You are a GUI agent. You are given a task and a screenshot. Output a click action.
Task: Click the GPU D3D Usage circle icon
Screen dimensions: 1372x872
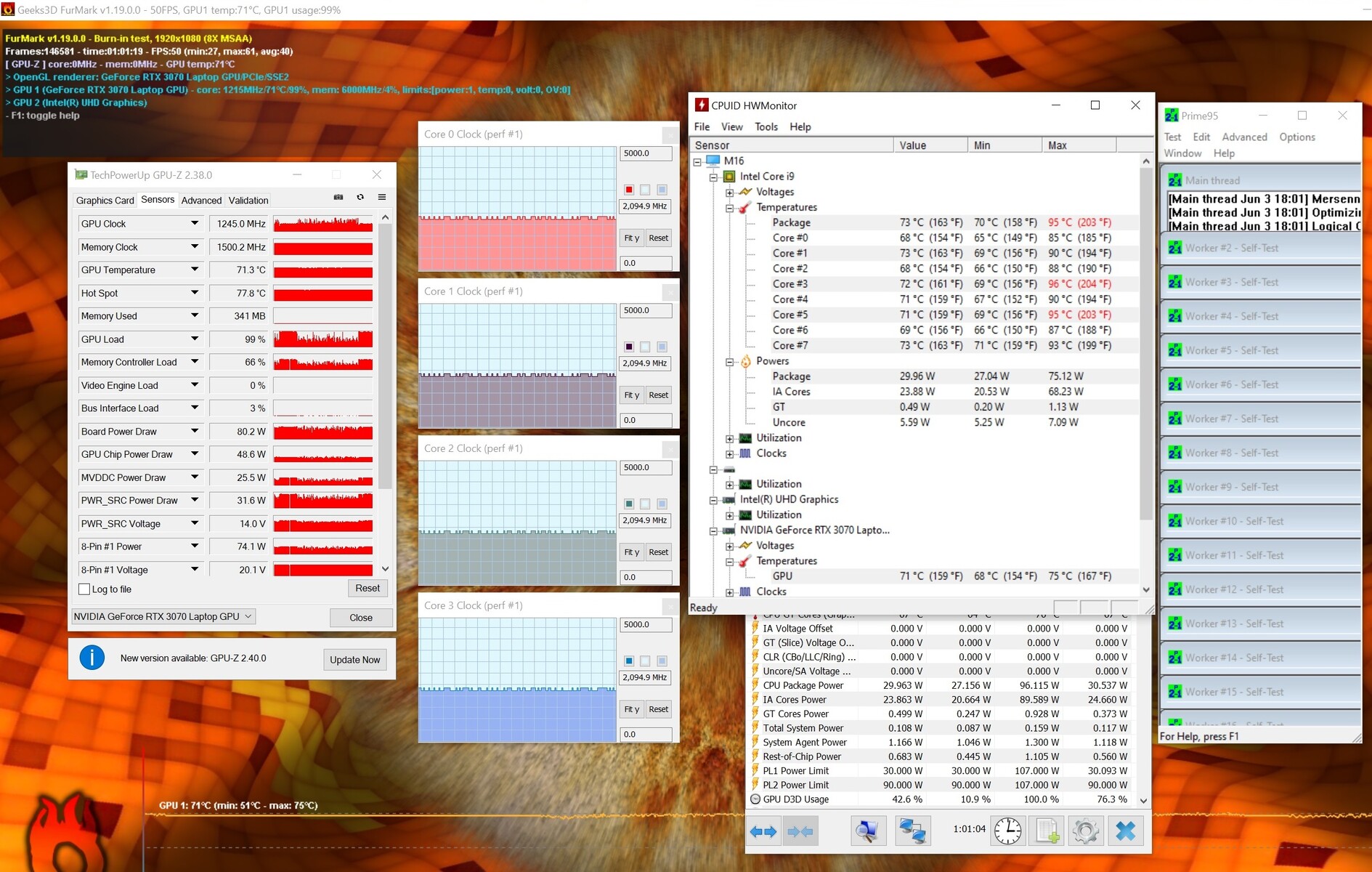[755, 799]
